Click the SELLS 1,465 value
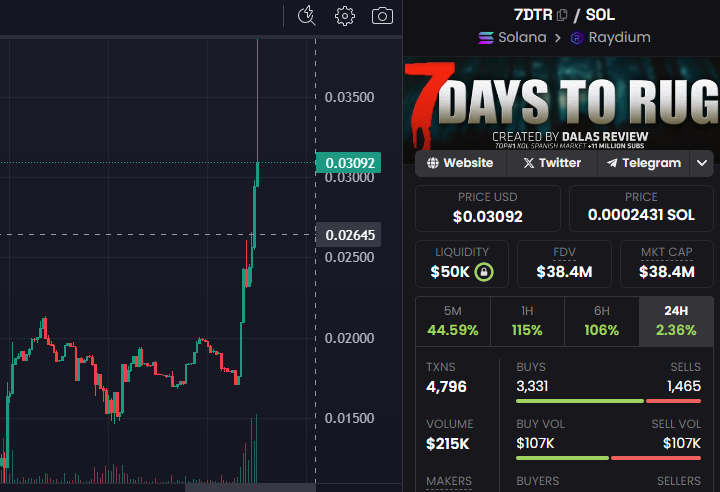720x492 pixels. tap(684, 386)
